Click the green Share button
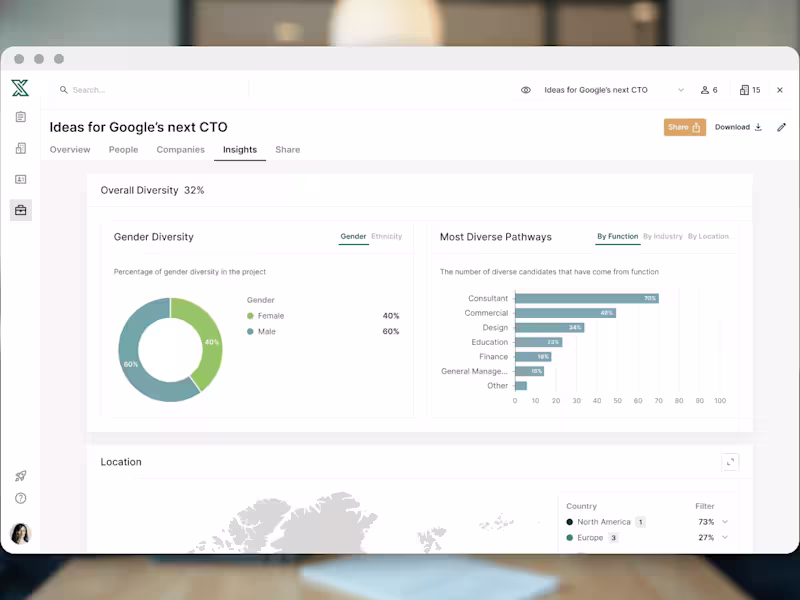 coord(684,127)
